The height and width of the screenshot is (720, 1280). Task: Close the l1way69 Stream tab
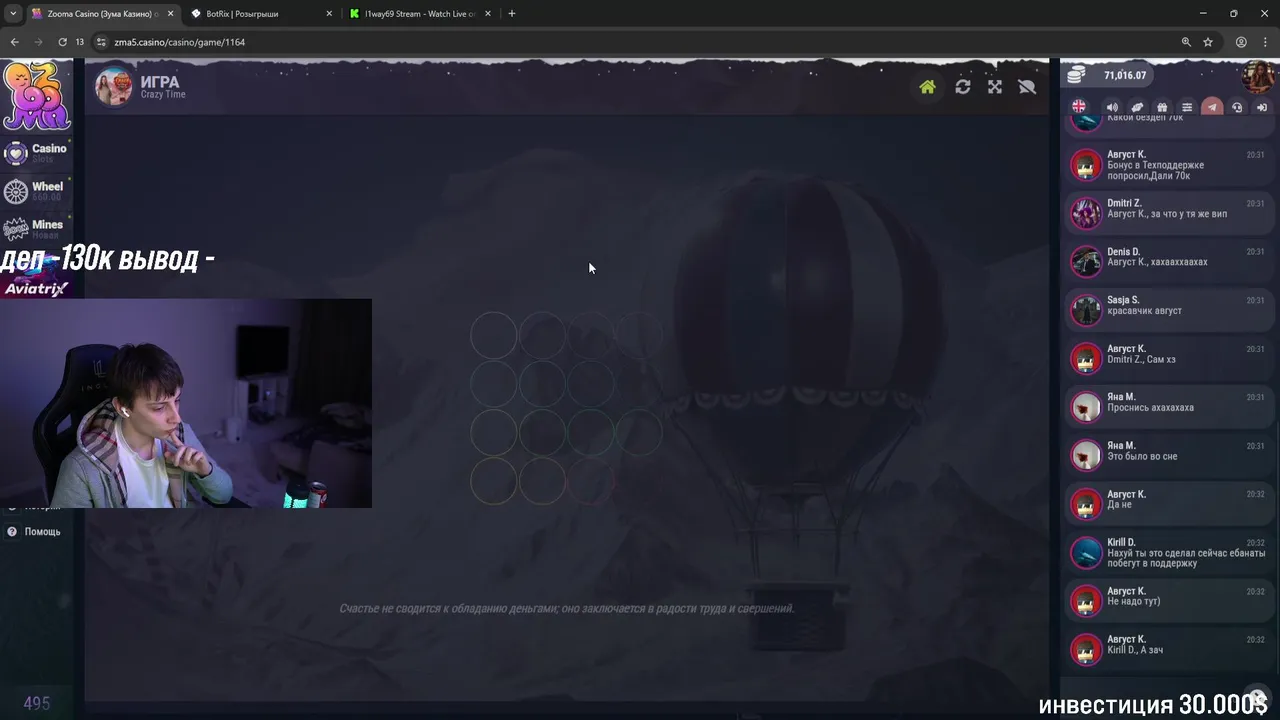point(488,14)
